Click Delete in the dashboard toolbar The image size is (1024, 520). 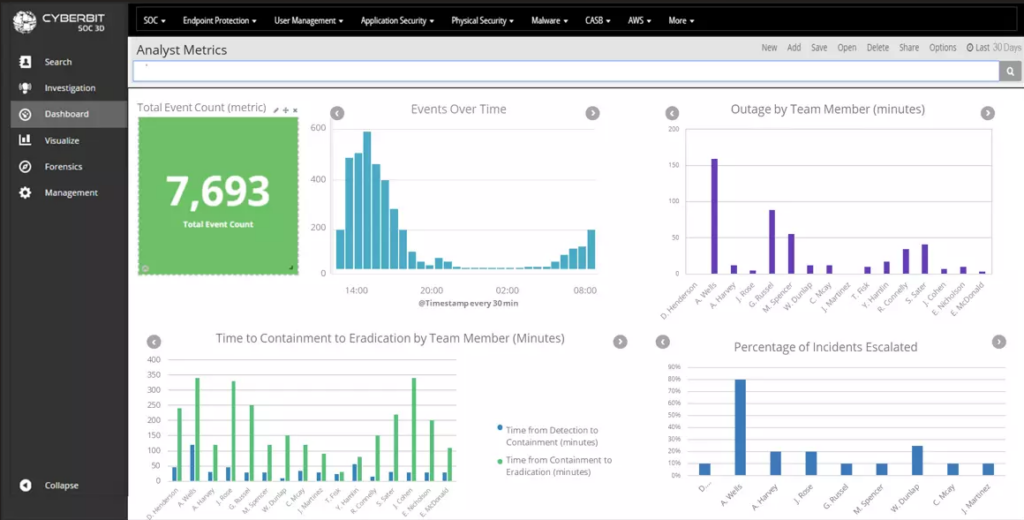coord(878,48)
